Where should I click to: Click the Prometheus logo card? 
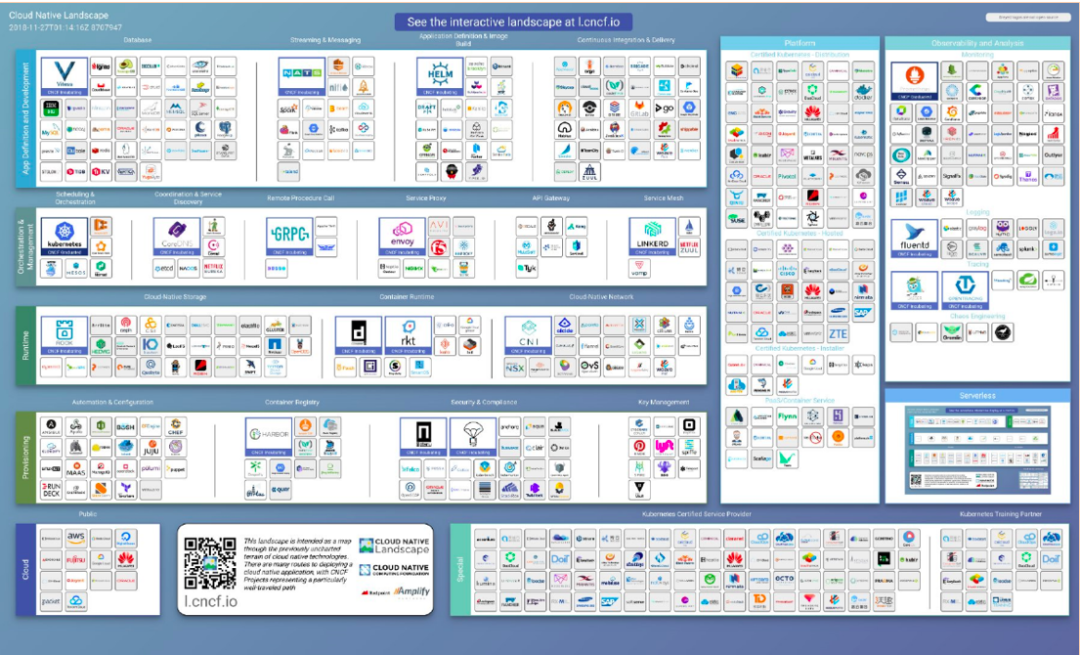pos(914,81)
